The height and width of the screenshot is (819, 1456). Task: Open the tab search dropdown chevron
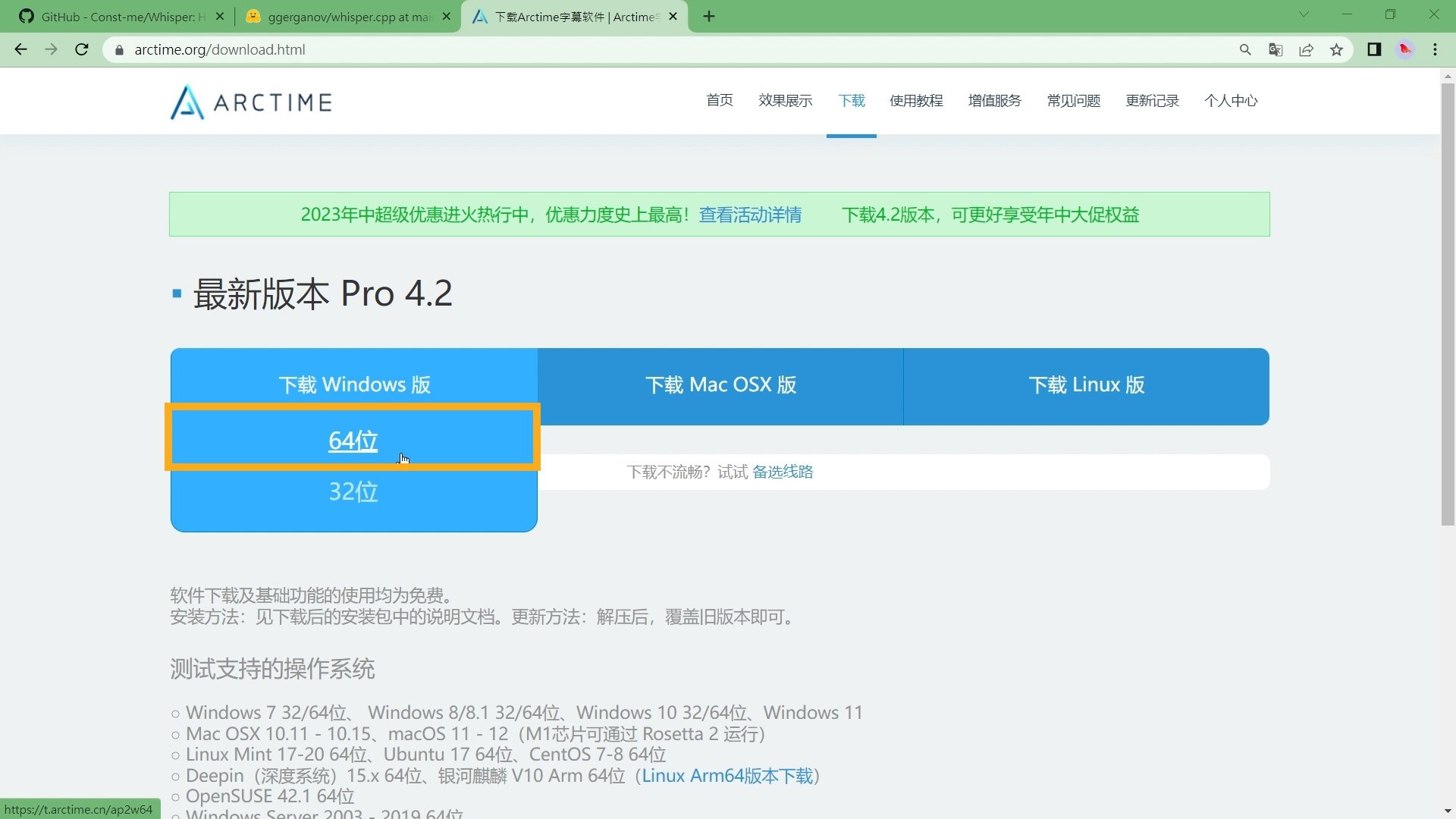(1304, 15)
